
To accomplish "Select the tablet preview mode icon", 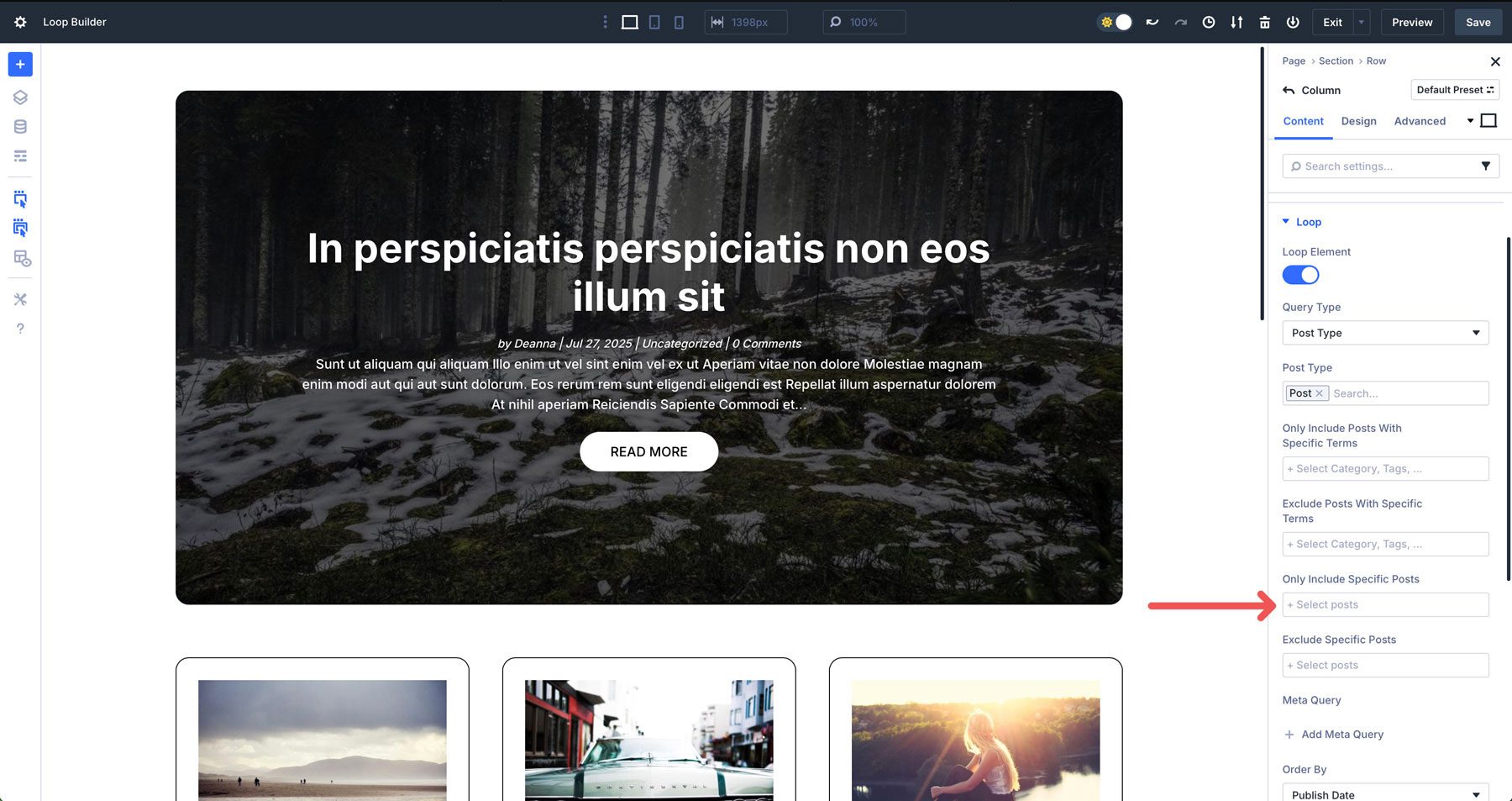I will pos(654,22).
